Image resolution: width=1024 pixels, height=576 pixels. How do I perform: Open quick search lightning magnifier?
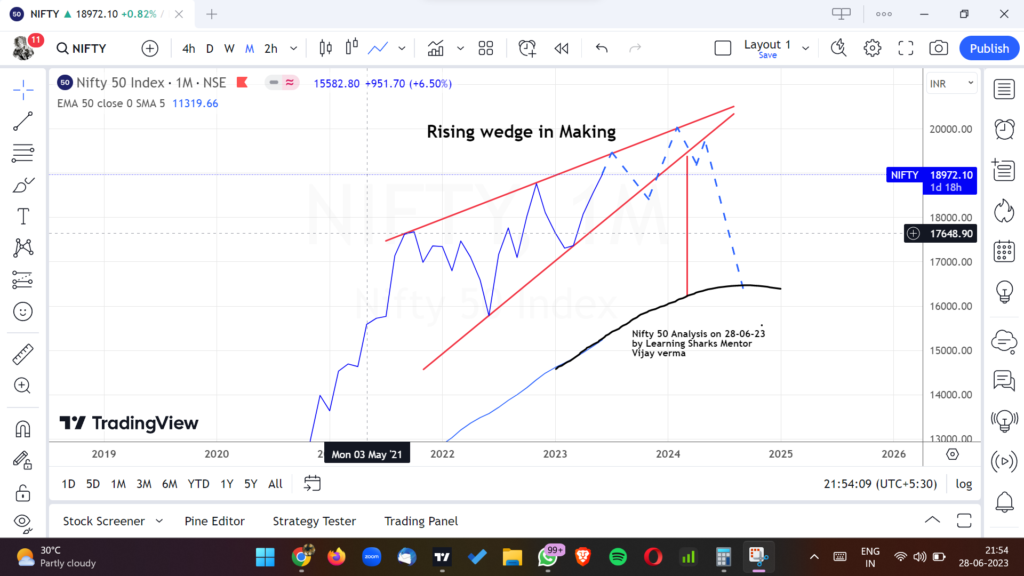coord(839,48)
